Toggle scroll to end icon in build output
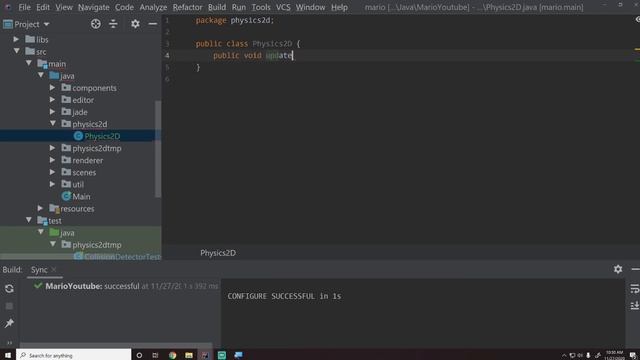Image resolution: width=640 pixels, height=360 pixels. coord(634,305)
